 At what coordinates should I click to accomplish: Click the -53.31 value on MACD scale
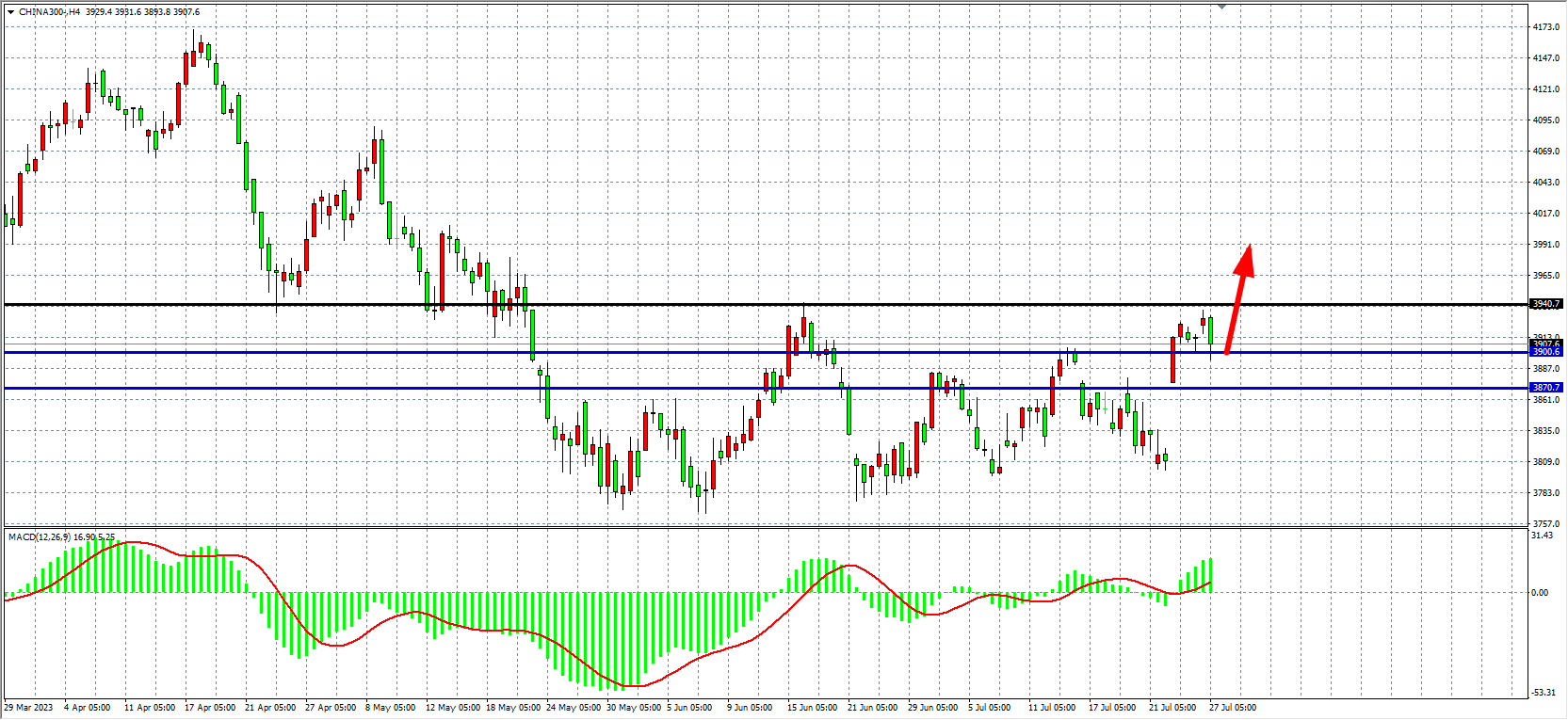coord(1544,693)
